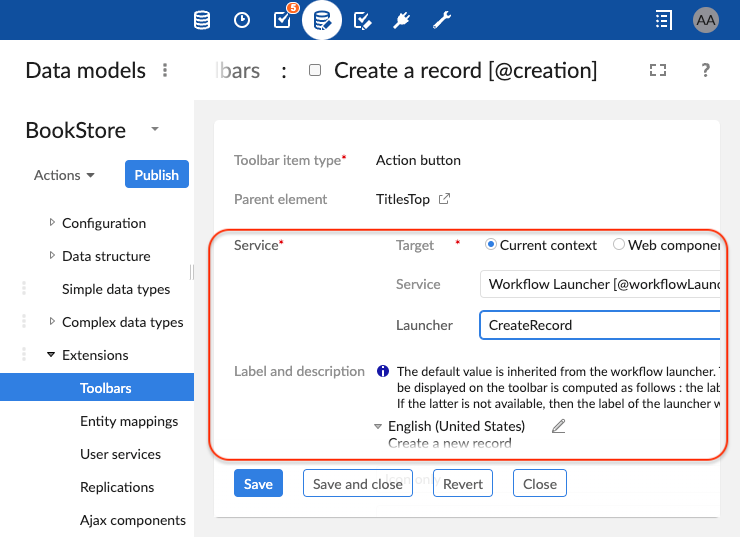
Task: Expand the Configuration tree node
Action: 52,223
